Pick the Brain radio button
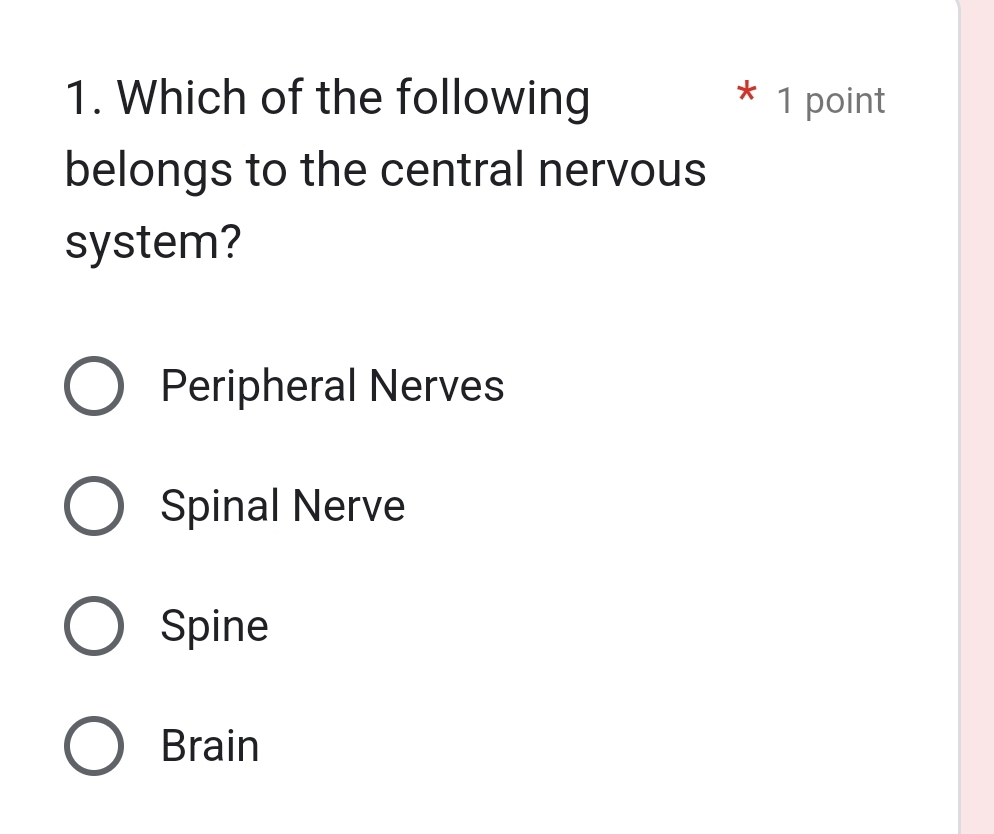The image size is (994, 834). (95, 747)
